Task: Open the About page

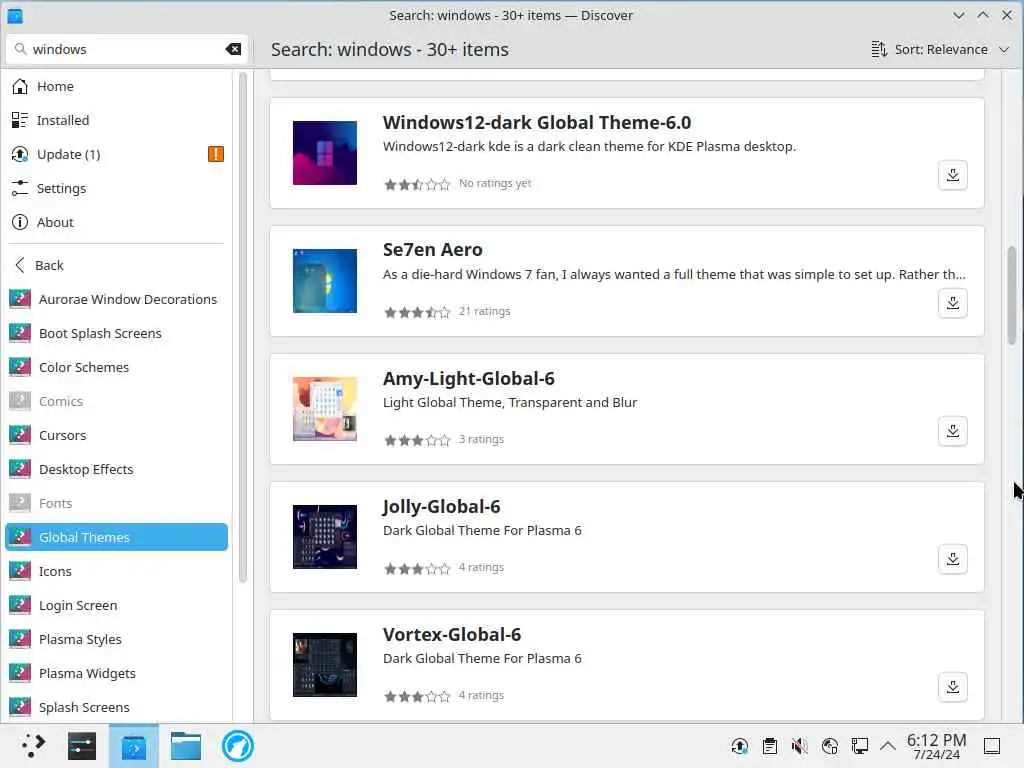Action: pyautogui.click(x=116, y=222)
